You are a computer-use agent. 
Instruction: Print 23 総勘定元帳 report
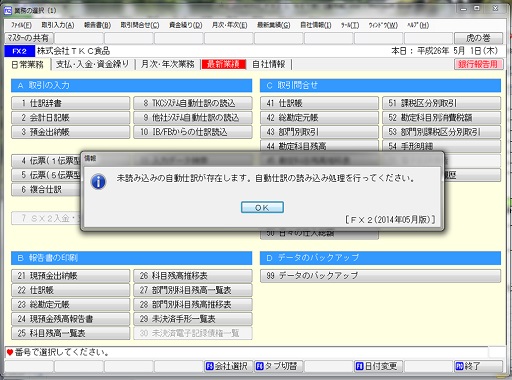(x=71, y=304)
